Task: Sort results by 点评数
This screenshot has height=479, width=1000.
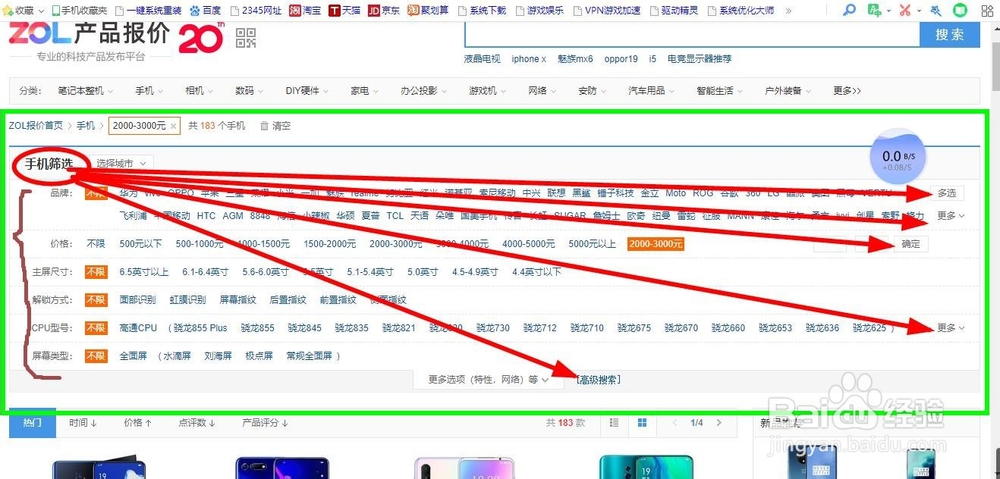Action: click(196, 423)
